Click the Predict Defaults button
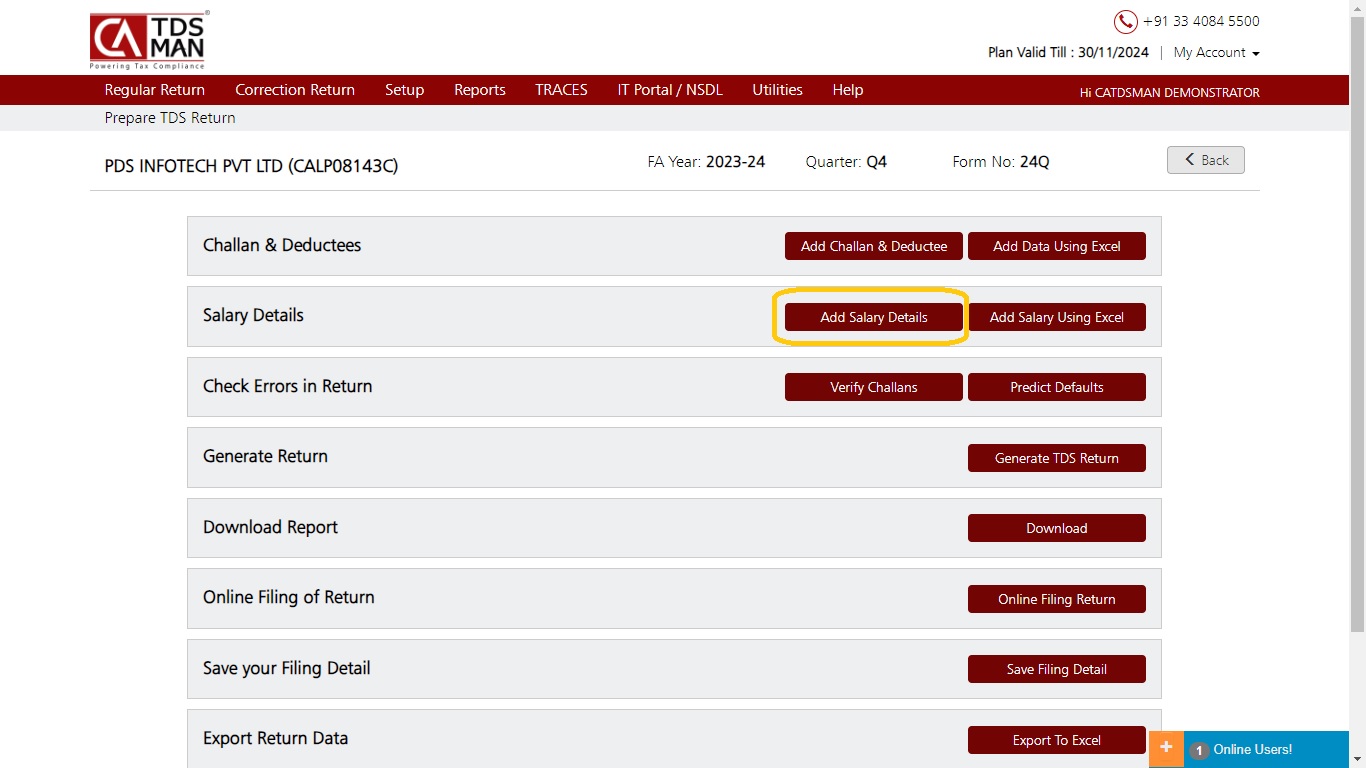 tap(1057, 387)
